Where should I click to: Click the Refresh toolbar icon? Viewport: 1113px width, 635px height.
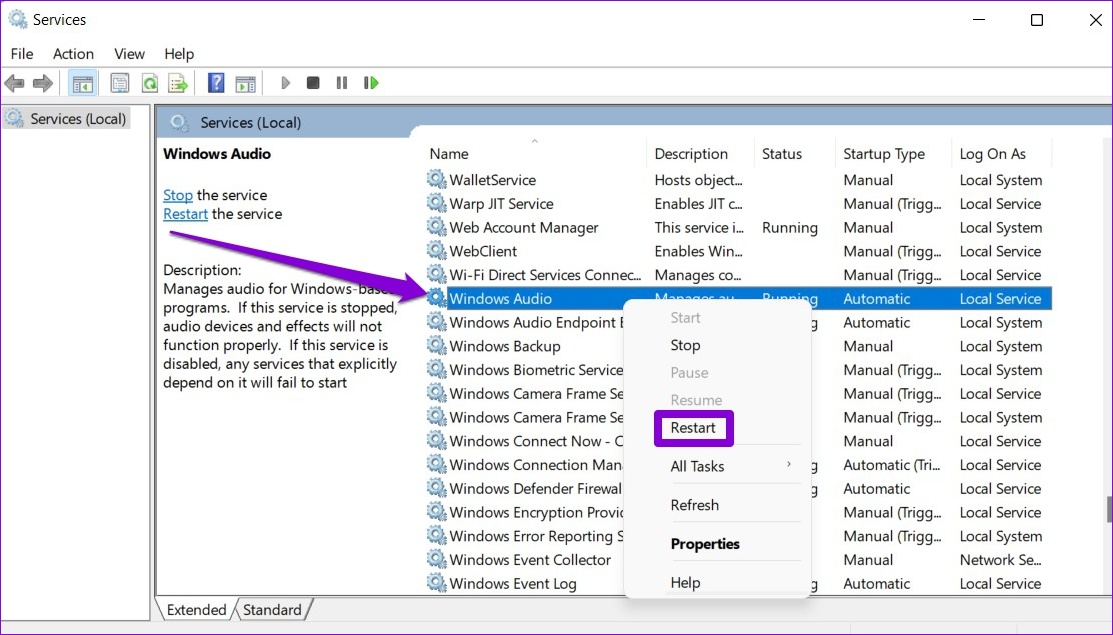tap(150, 83)
